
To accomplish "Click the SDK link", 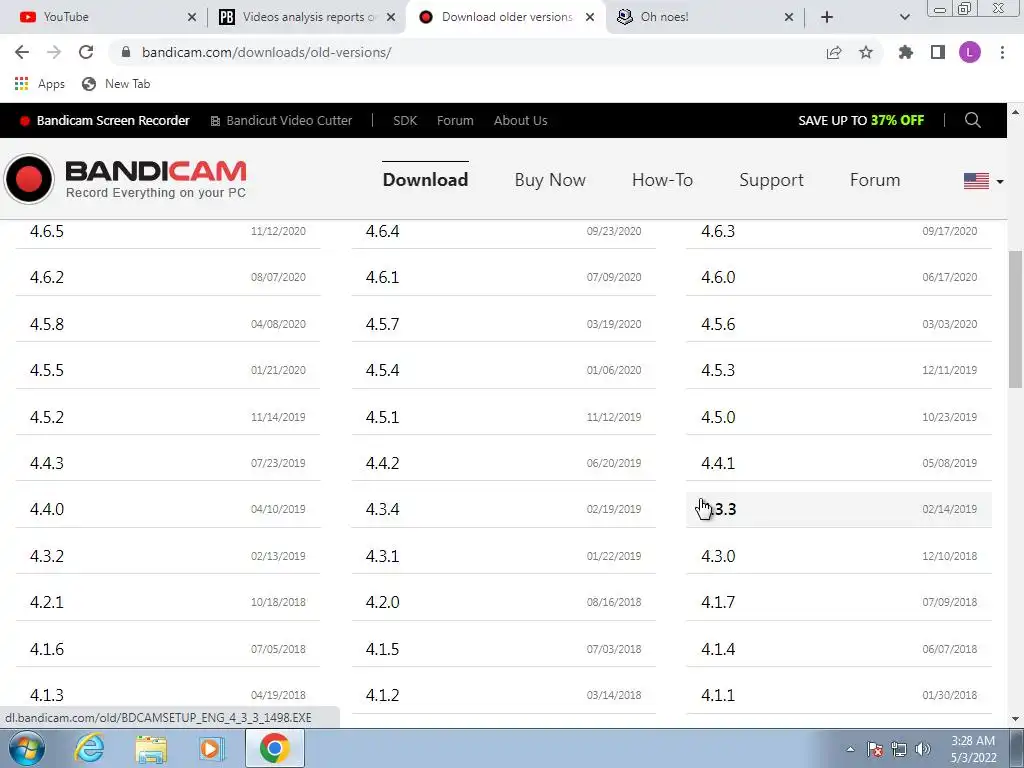I will pos(405,120).
